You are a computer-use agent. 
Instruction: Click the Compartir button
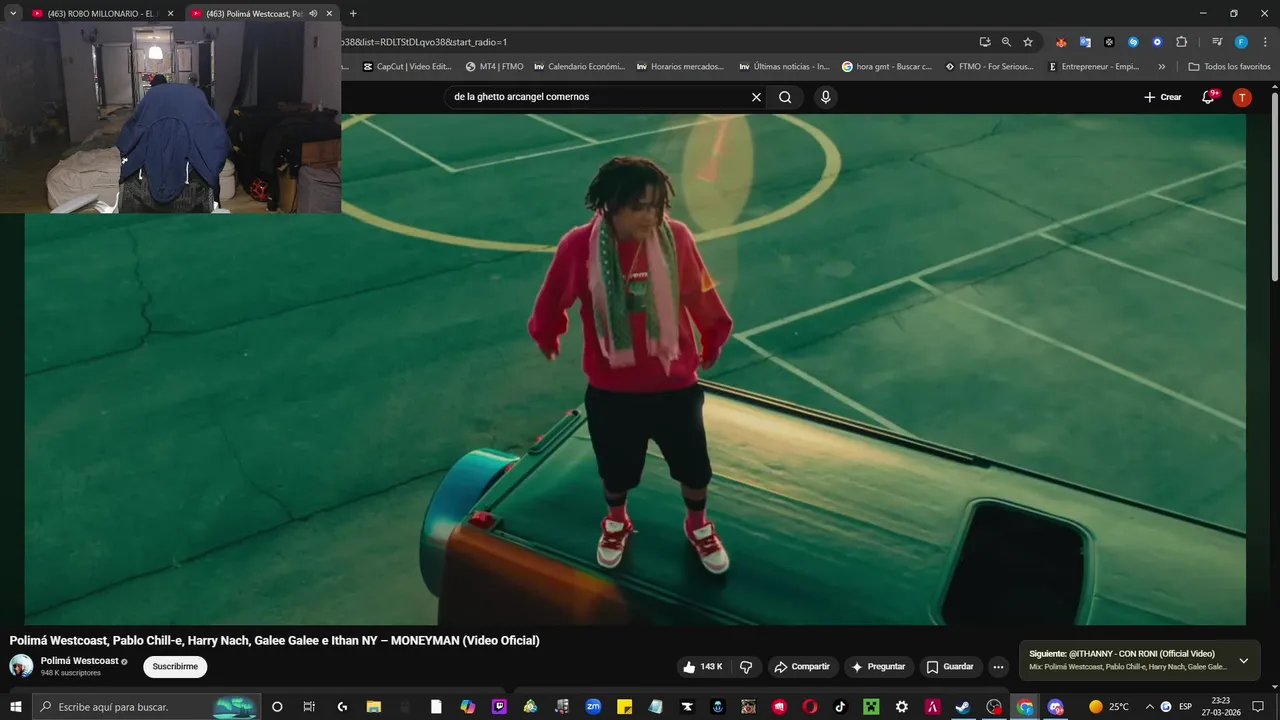click(803, 667)
